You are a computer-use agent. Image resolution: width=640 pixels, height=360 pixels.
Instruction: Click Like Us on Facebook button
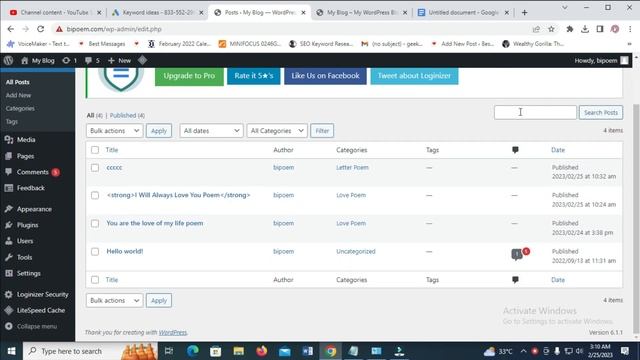coord(325,76)
